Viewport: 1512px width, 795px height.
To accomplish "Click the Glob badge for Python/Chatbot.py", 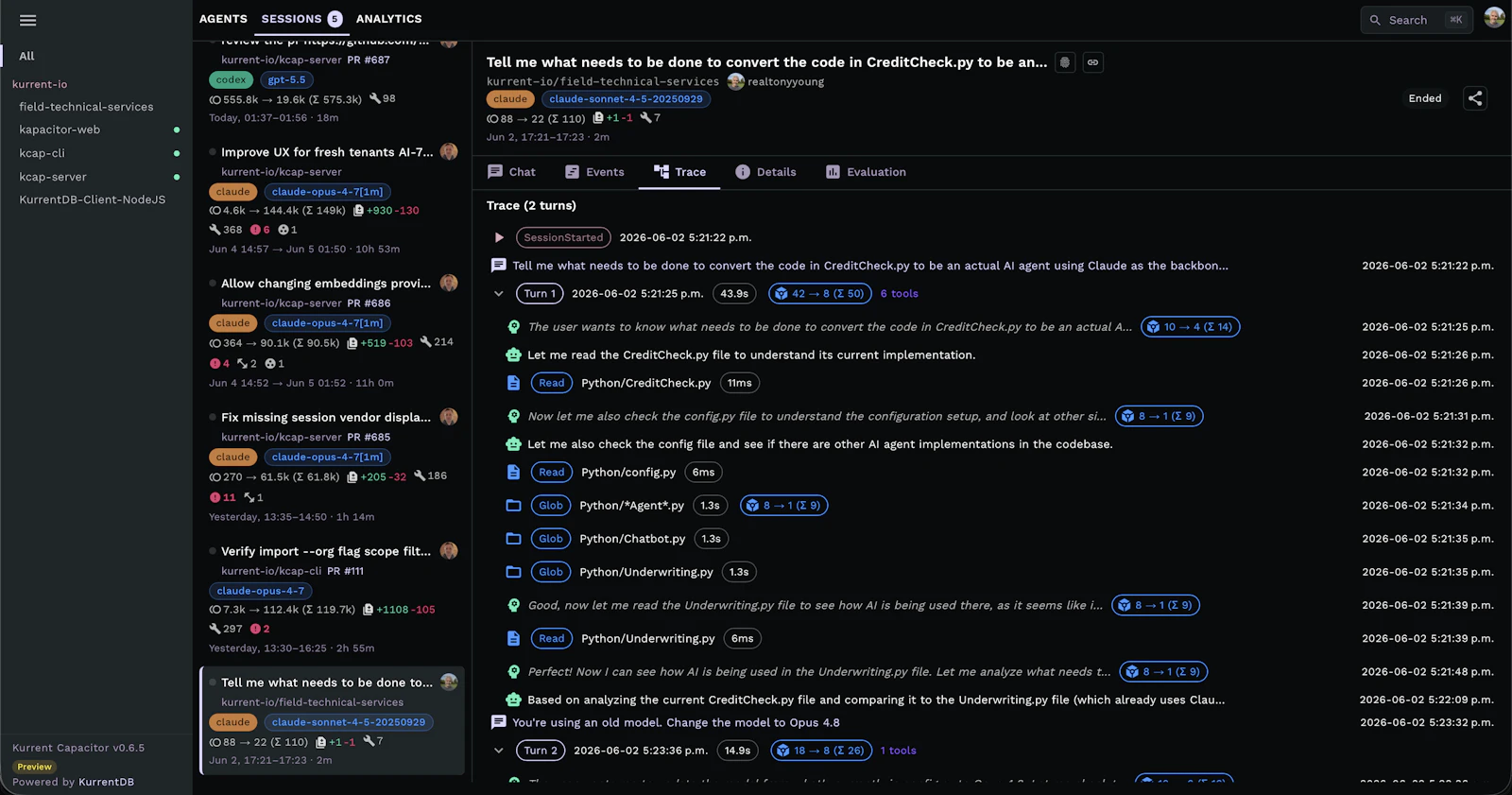I will coord(551,539).
